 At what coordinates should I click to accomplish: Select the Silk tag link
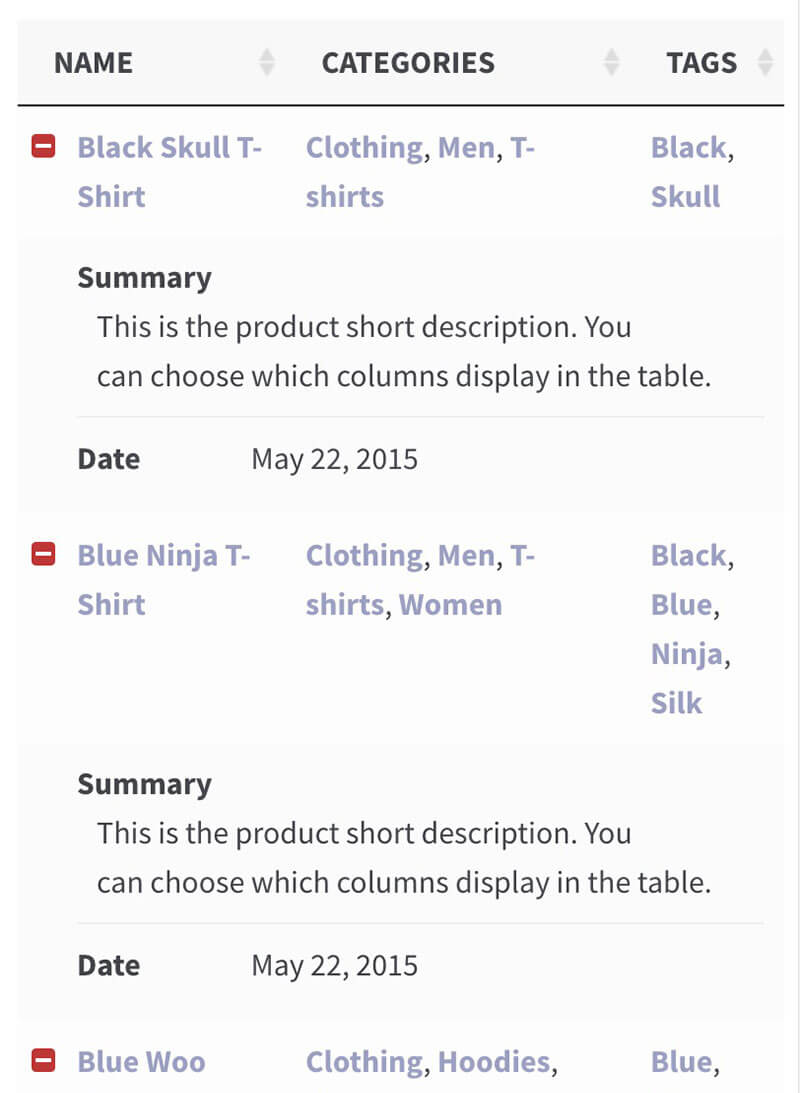[x=676, y=703]
